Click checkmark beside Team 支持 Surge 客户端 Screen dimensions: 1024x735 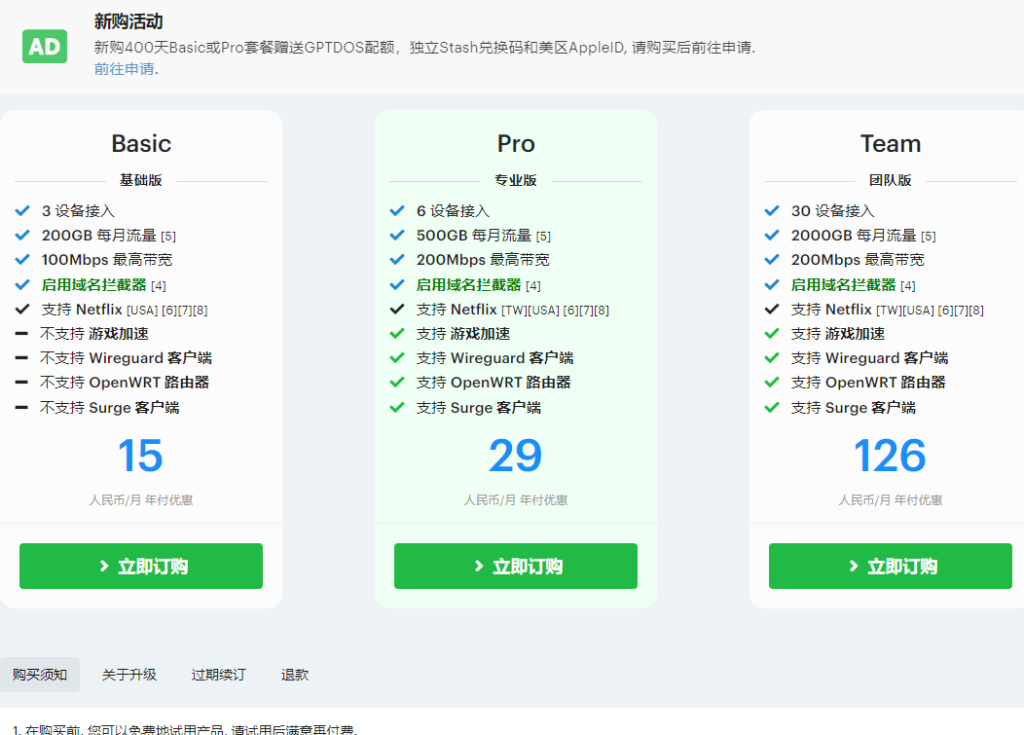pyautogui.click(x=771, y=408)
